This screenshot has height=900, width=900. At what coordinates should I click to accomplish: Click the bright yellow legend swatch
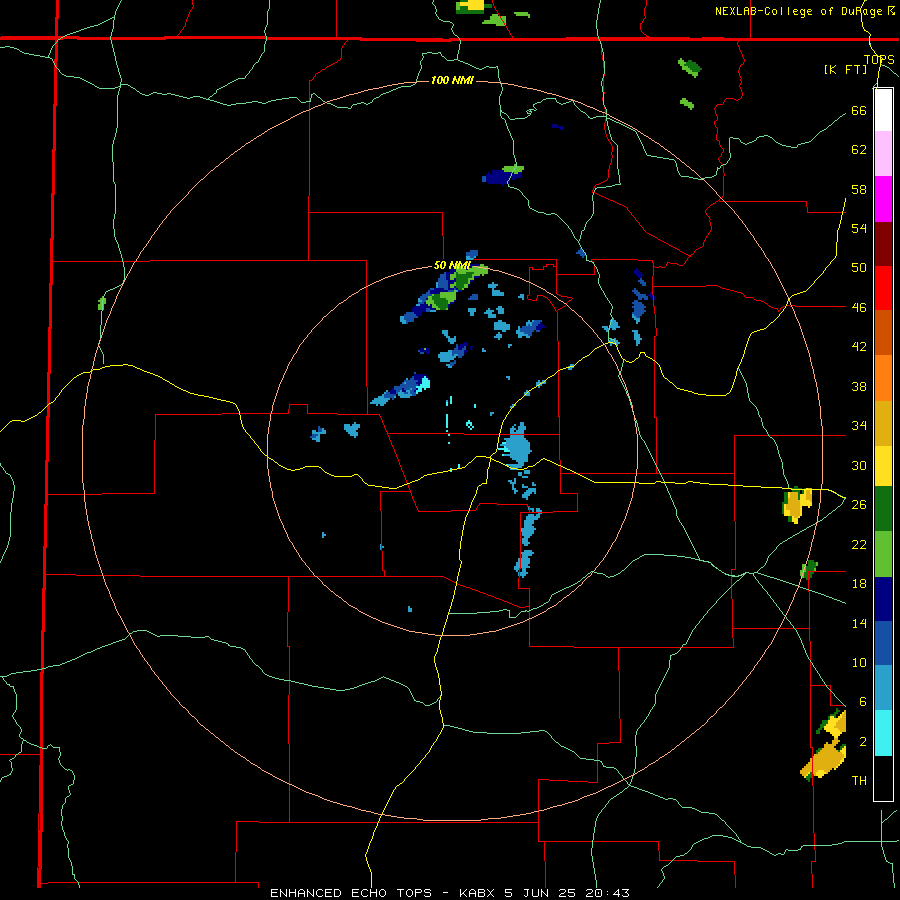click(883, 466)
